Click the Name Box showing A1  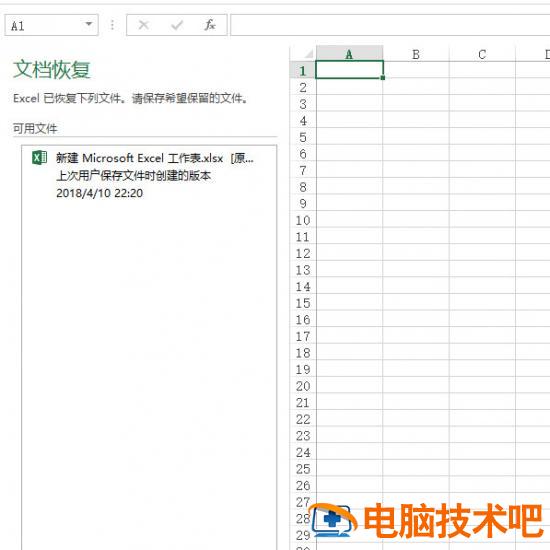52,25
